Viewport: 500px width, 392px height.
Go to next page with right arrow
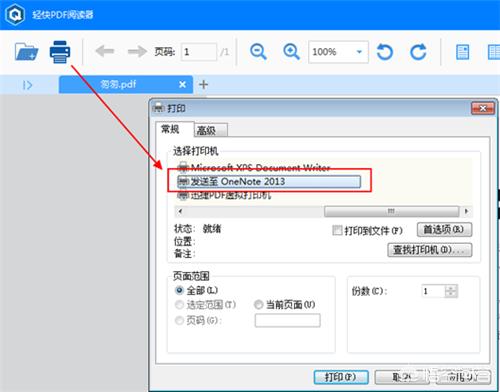(137, 51)
